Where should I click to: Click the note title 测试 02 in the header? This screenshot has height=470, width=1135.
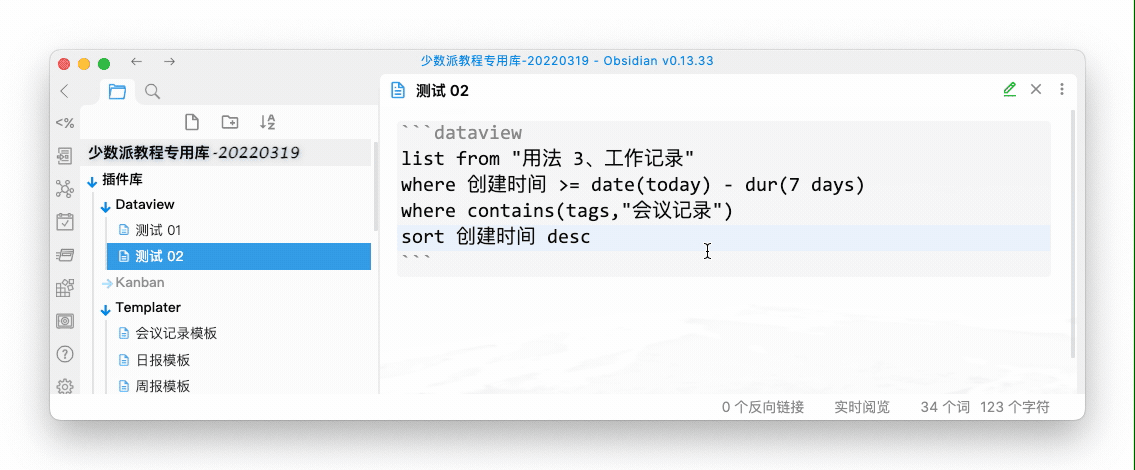click(442, 91)
